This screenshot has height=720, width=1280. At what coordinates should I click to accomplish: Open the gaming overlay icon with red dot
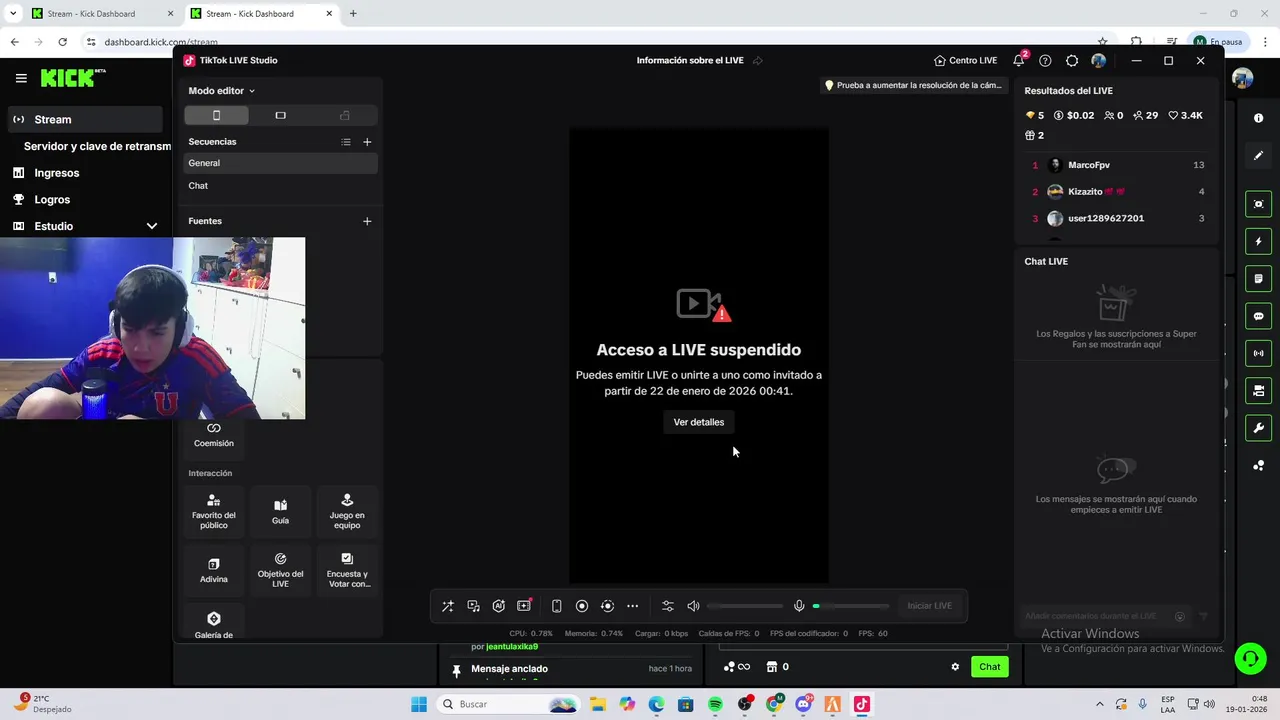pyautogui.click(x=524, y=606)
